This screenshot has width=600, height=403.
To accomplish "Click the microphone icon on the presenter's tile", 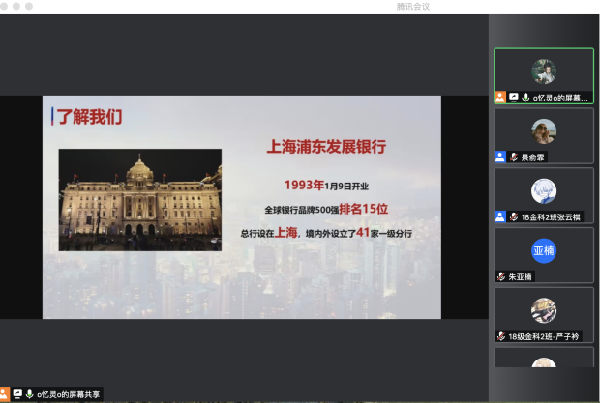I will [x=525, y=97].
